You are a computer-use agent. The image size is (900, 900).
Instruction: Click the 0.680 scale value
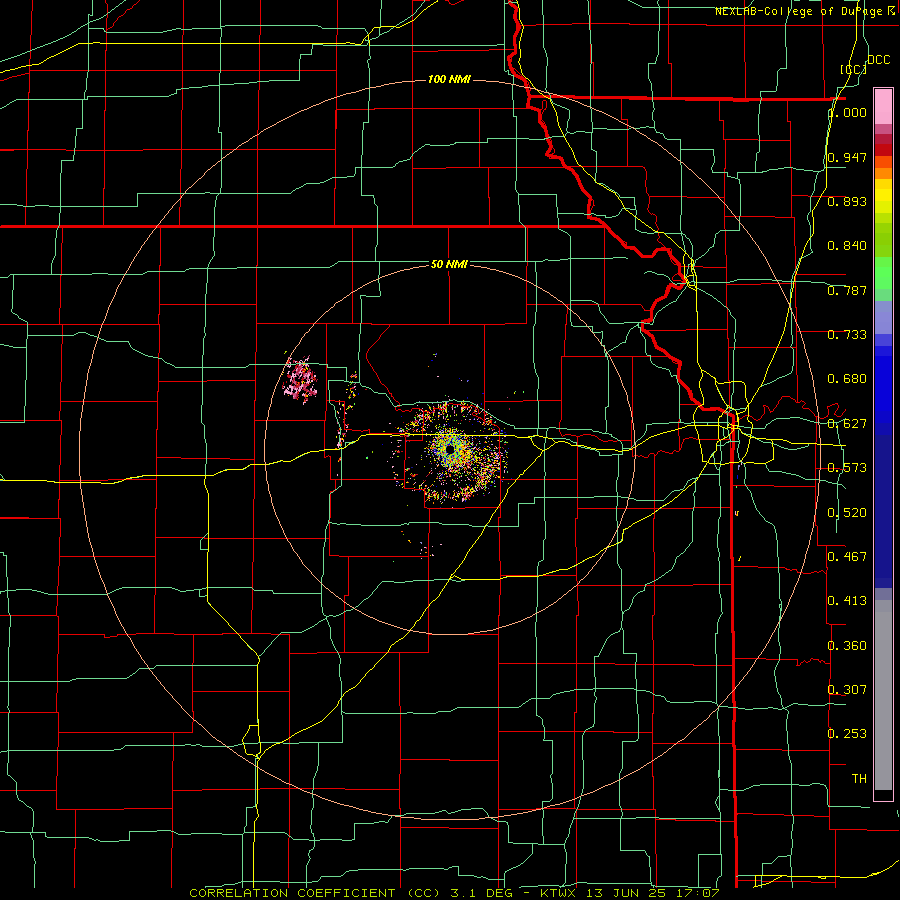847,379
